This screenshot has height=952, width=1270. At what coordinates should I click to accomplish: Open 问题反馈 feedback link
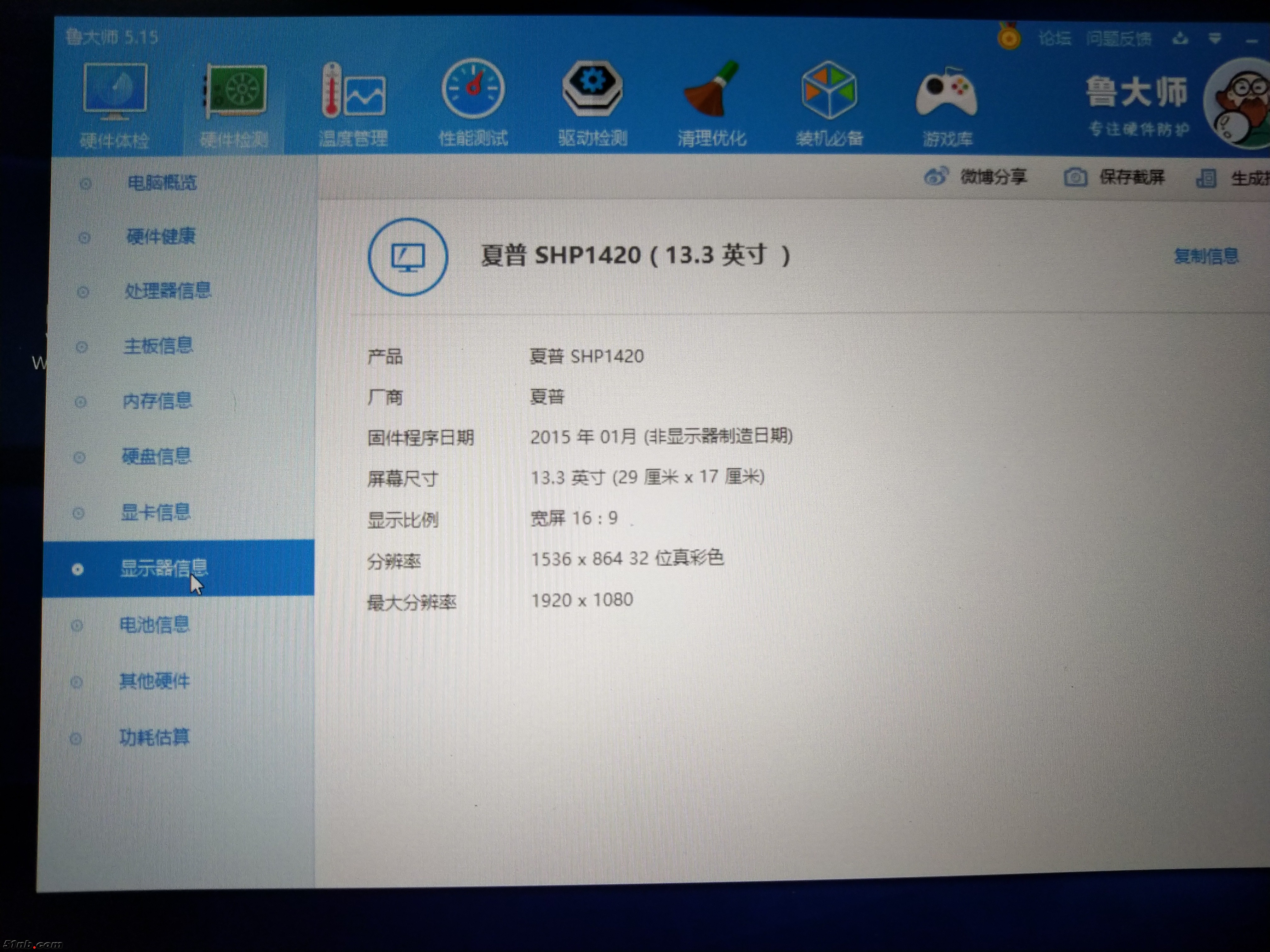click(1118, 39)
